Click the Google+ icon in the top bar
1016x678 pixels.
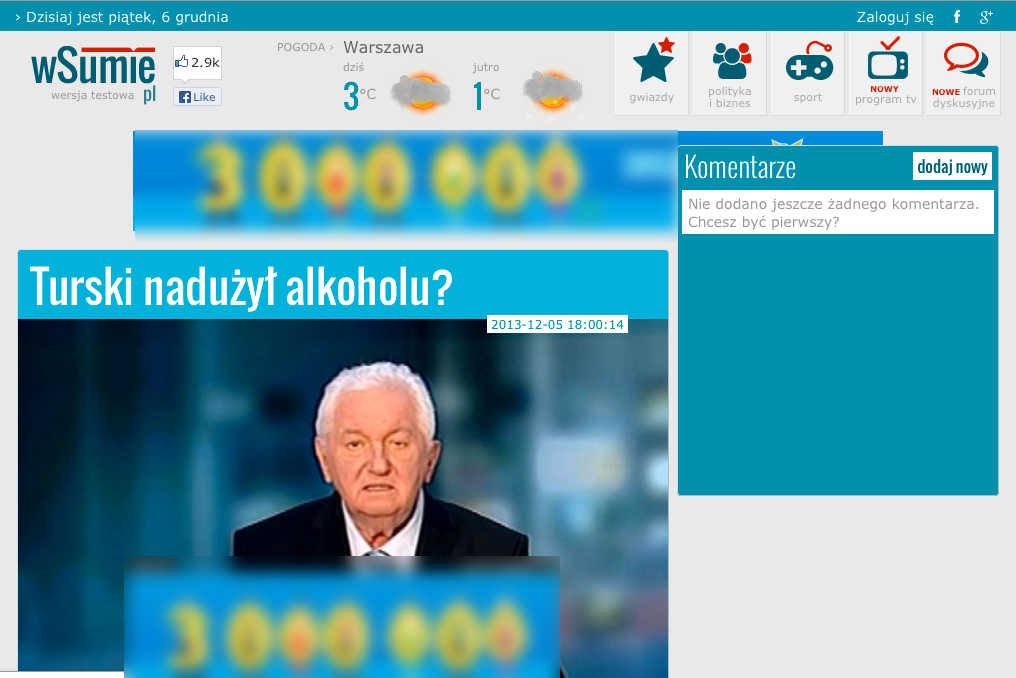coord(986,17)
